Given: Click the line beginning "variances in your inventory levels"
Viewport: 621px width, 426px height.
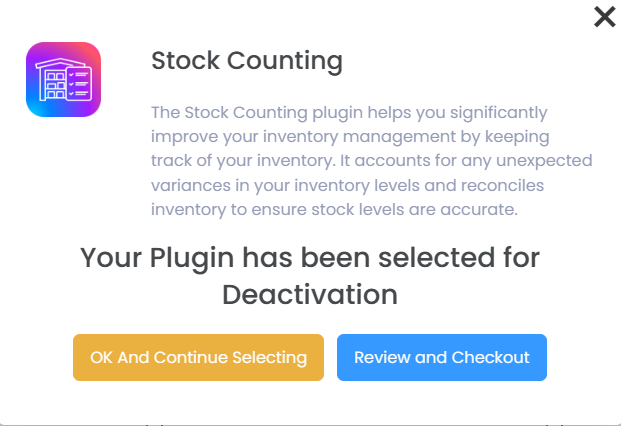Looking at the screenshot, I should click(x=357, y=184).
